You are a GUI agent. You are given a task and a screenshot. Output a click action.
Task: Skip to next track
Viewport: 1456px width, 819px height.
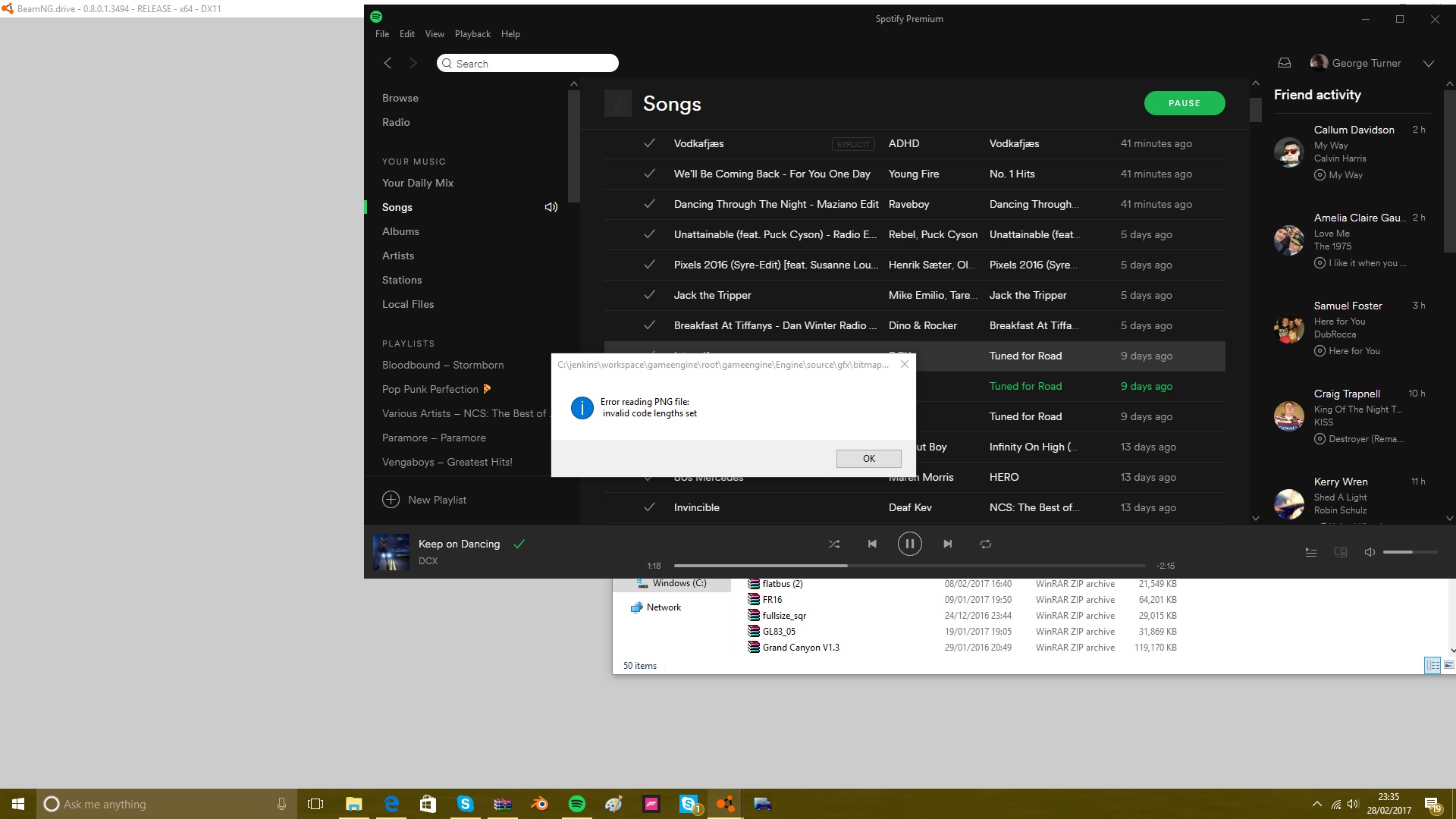coord(947,544)
